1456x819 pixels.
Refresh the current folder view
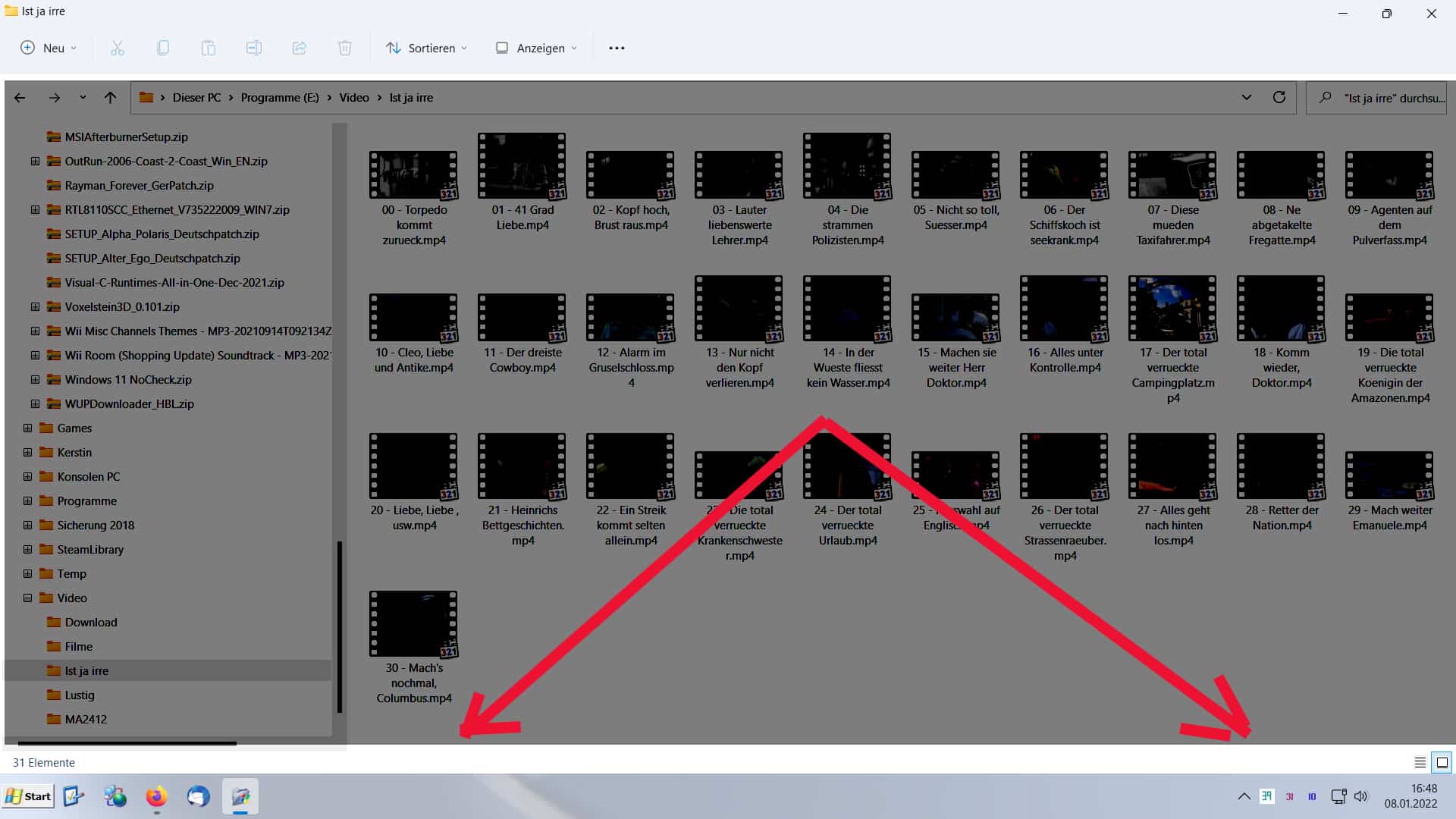[x=1279, y=98]
